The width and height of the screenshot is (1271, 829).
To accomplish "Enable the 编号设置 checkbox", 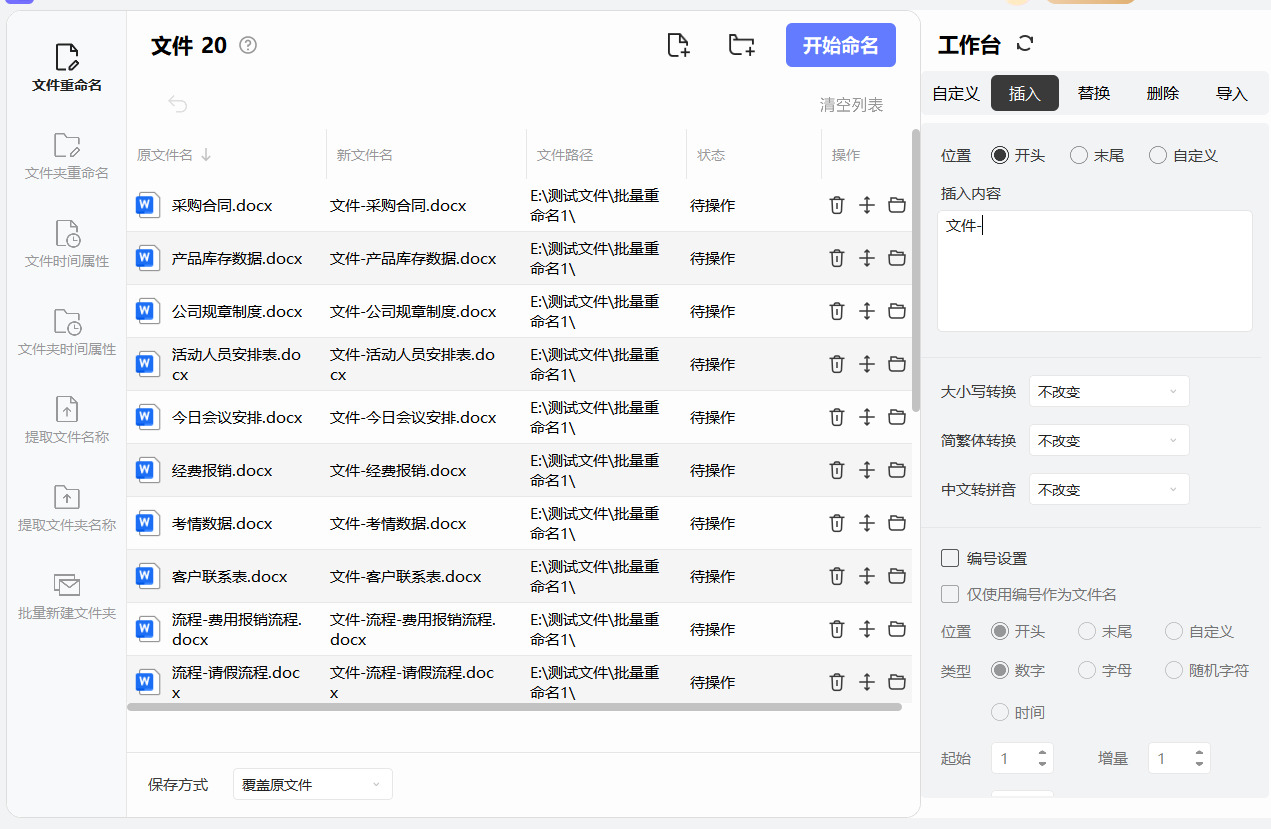I will [x=950, y=558].
